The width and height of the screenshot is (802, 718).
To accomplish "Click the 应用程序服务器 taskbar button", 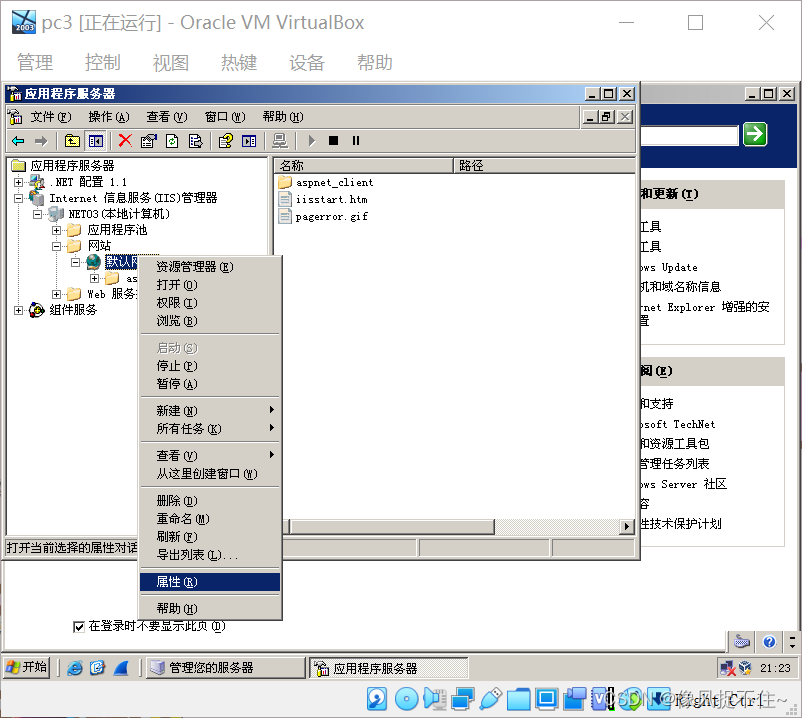I will coord(389,668).
